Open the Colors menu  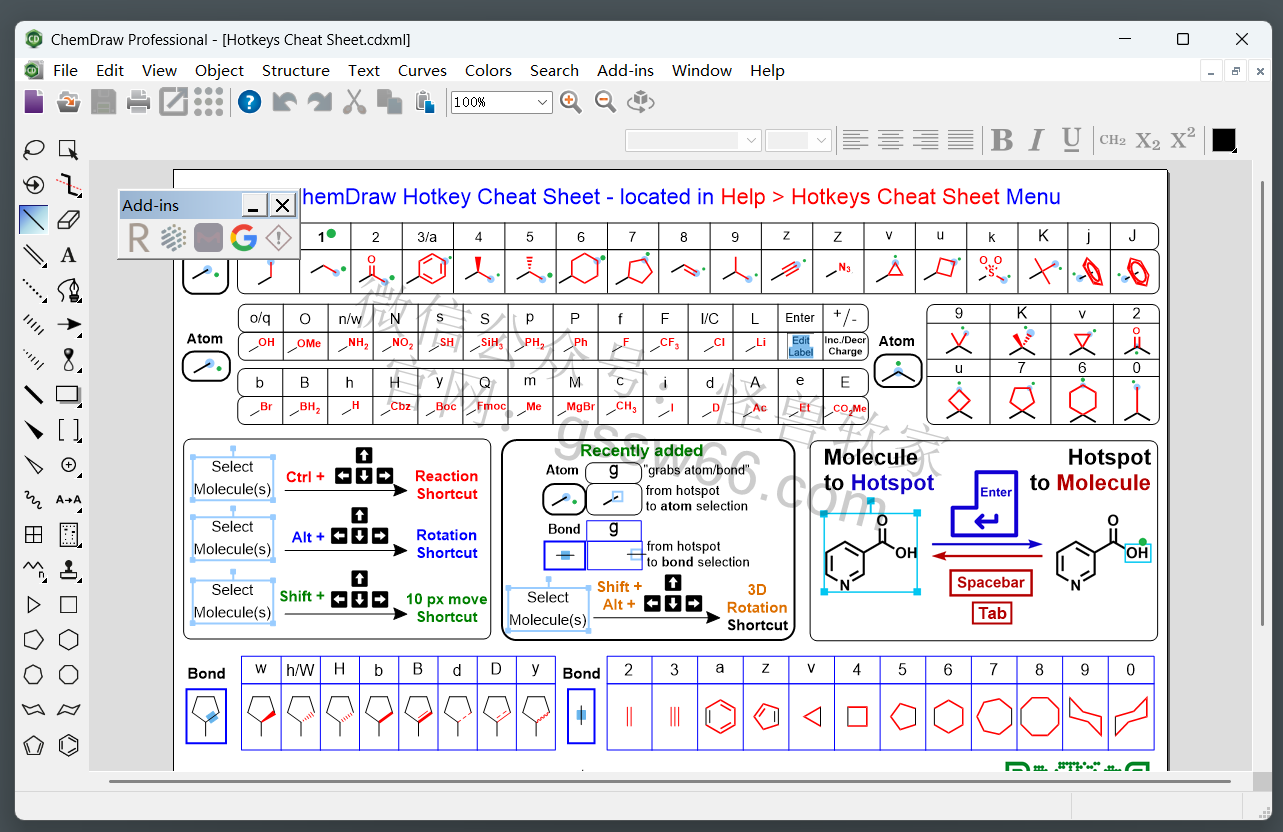[488, 70]
